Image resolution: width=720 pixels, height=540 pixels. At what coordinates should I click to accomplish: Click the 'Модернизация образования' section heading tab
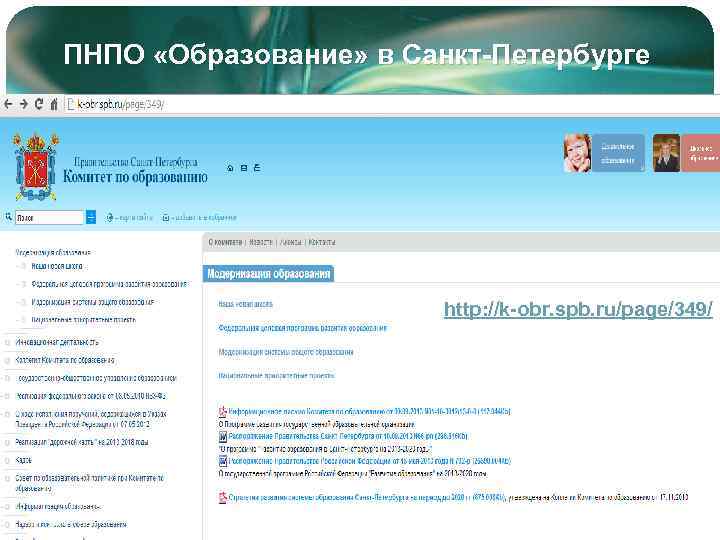point(269,274)
